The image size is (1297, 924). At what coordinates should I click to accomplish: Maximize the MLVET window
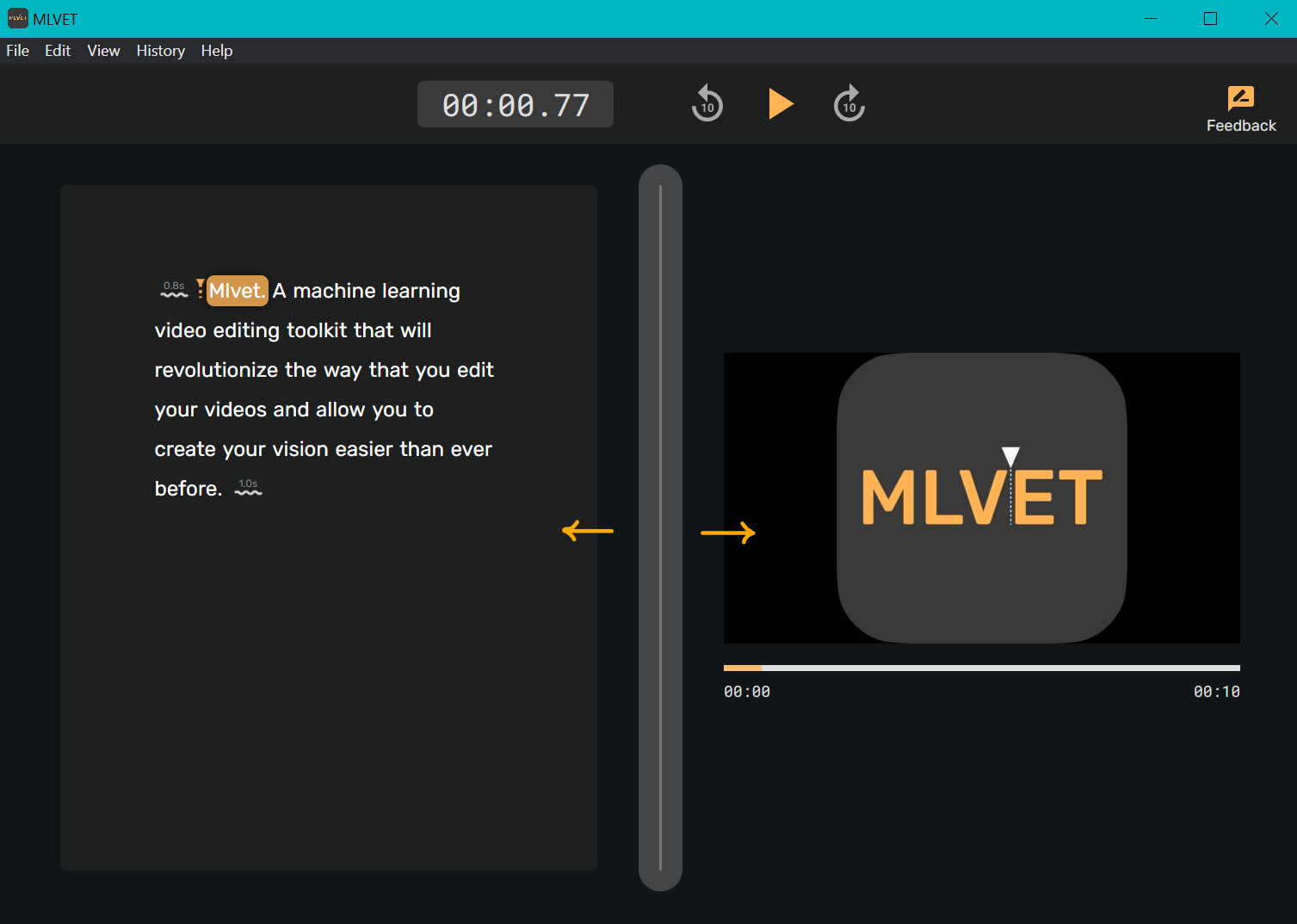click(x=1210, y=19)
